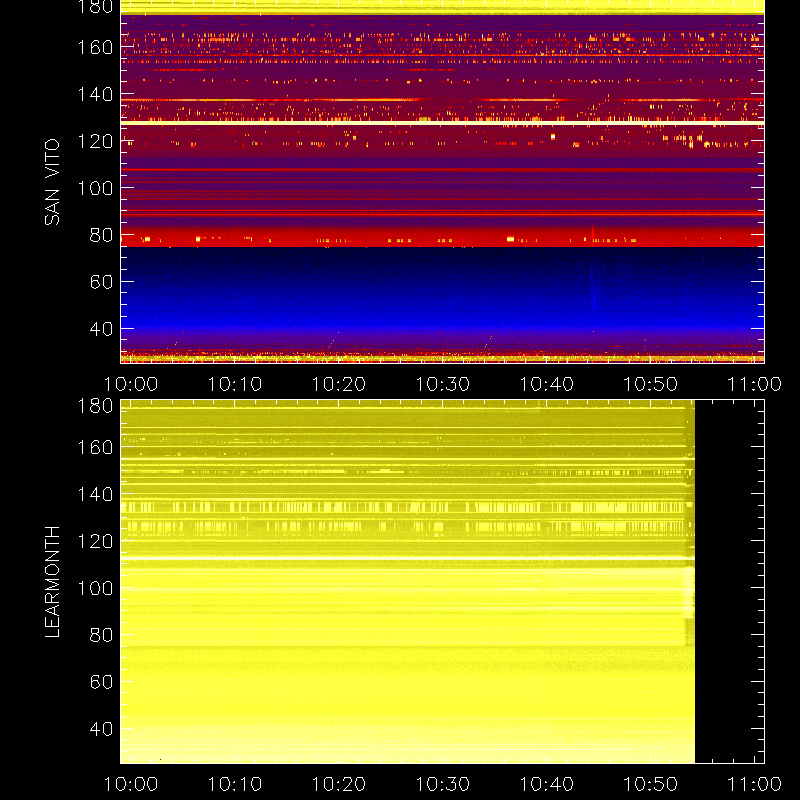Select San Vito plot's 100 frequency label

click(x=95, y=188)
